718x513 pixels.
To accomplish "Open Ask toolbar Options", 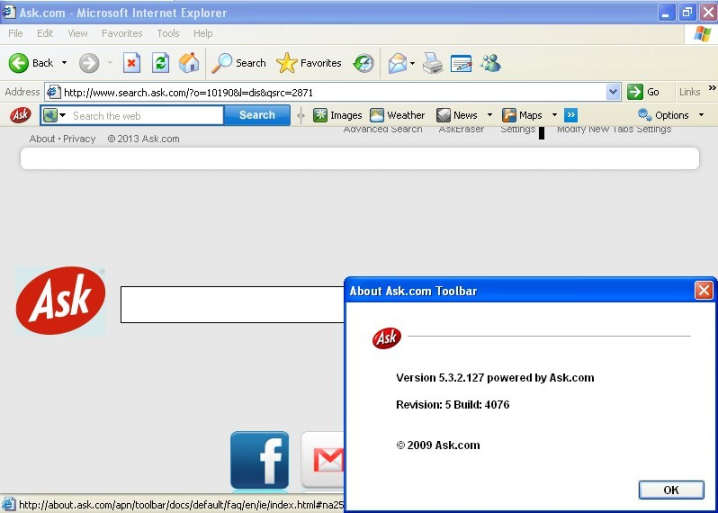I will click(664, 115).
